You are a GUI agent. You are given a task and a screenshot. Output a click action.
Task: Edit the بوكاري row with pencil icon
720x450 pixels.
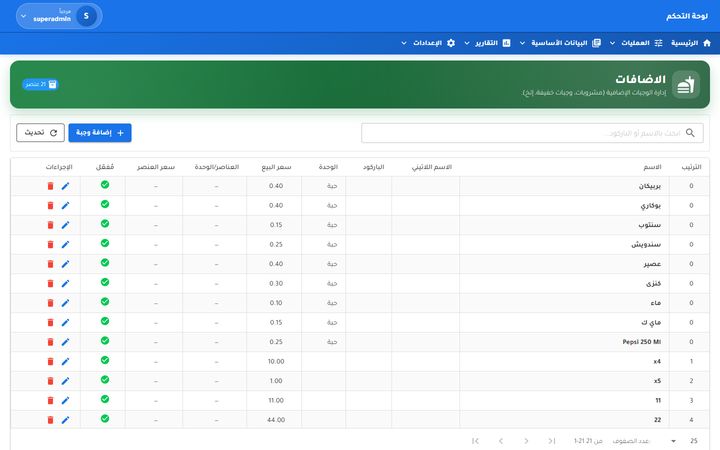(x=65, y=205)
